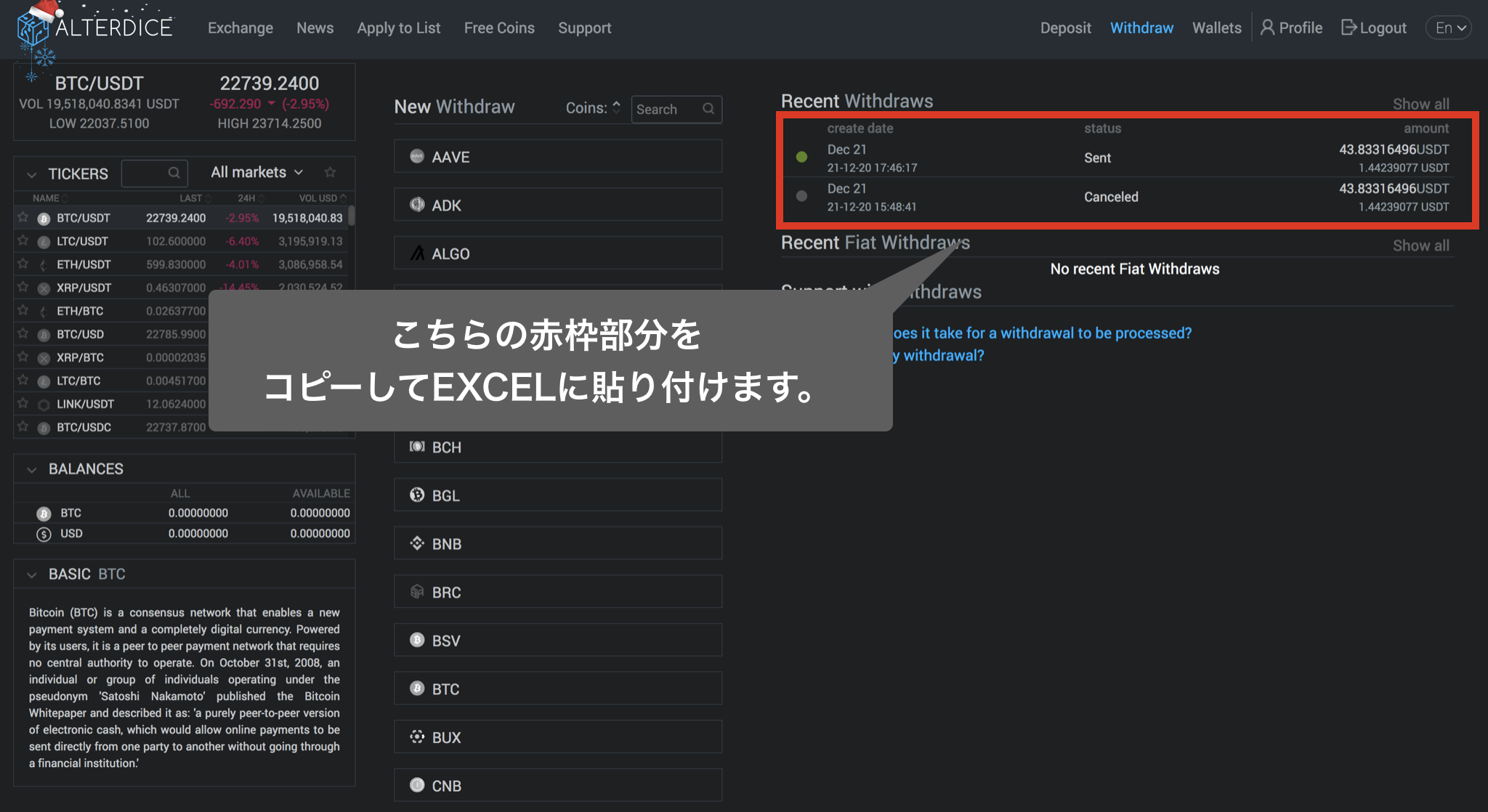Viewport: 1488px width, 812px height.
Task: Open the Support page
Action: tap(584, 28)
